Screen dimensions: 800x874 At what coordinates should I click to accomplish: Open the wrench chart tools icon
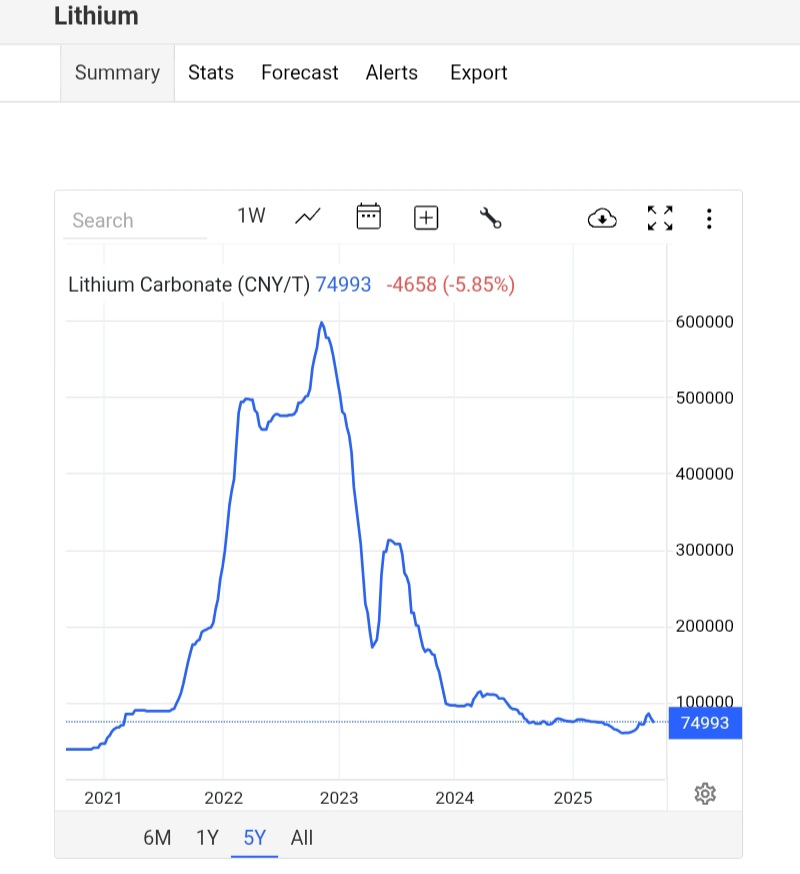click(x=490, y=217)
